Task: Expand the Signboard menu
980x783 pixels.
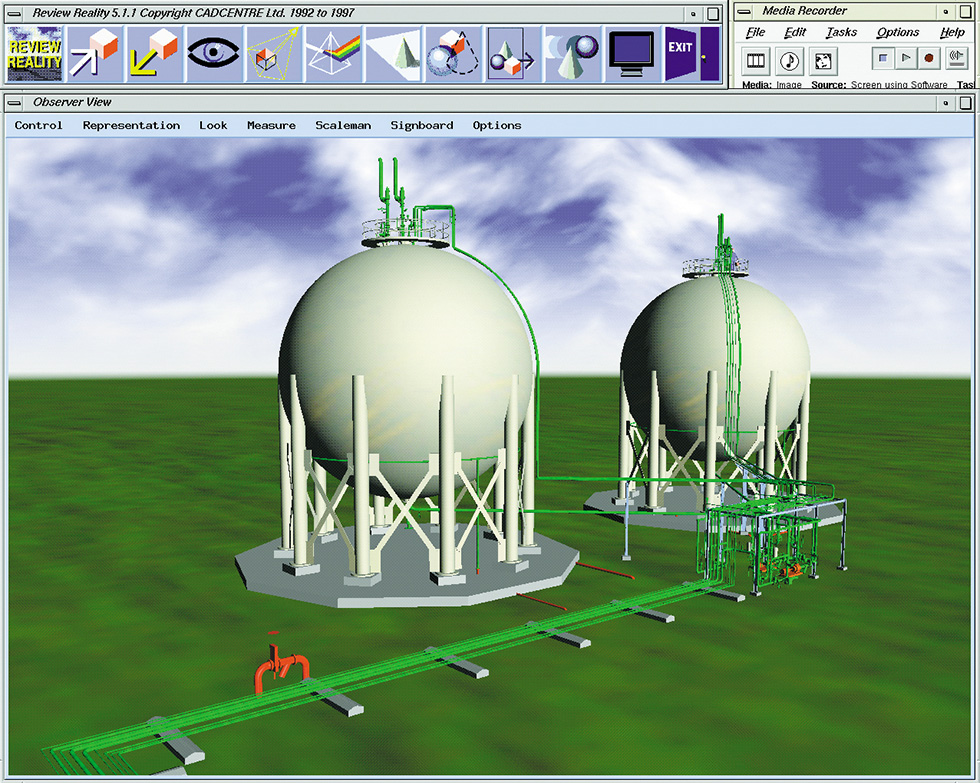Action: pyautogui.click(x=421, y=126)
